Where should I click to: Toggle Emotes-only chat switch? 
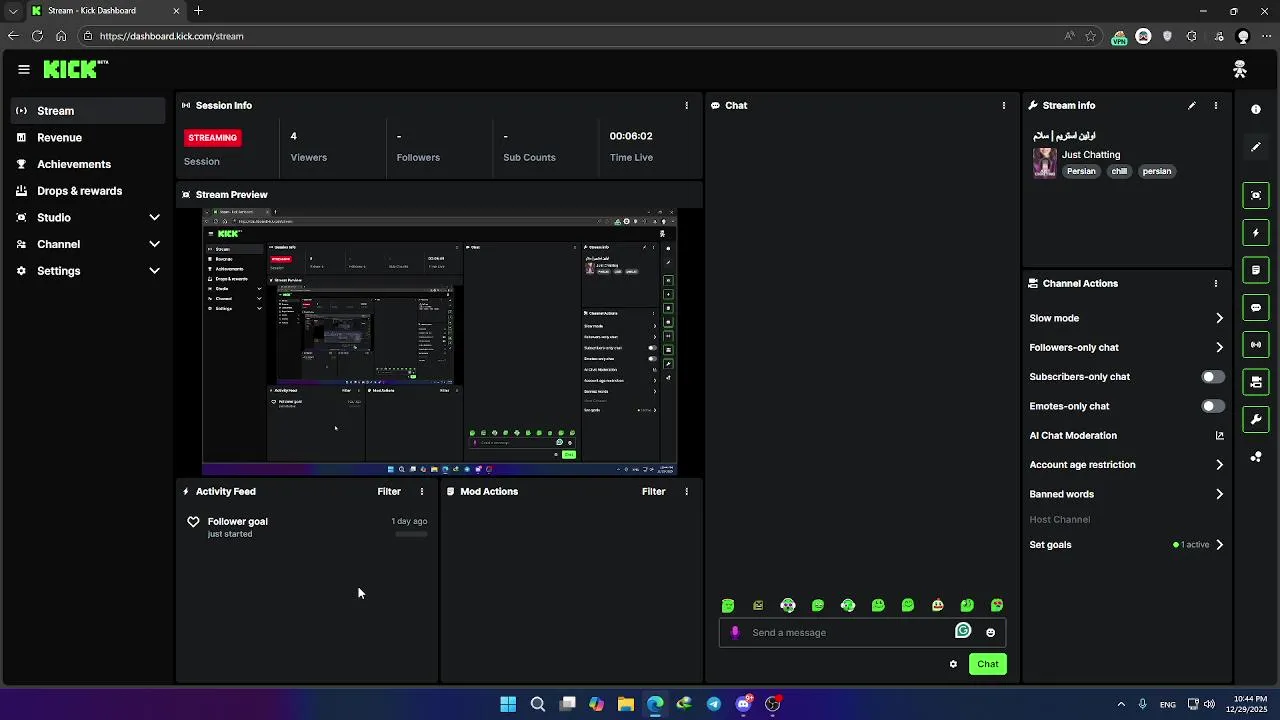[x=1212, y=406]
